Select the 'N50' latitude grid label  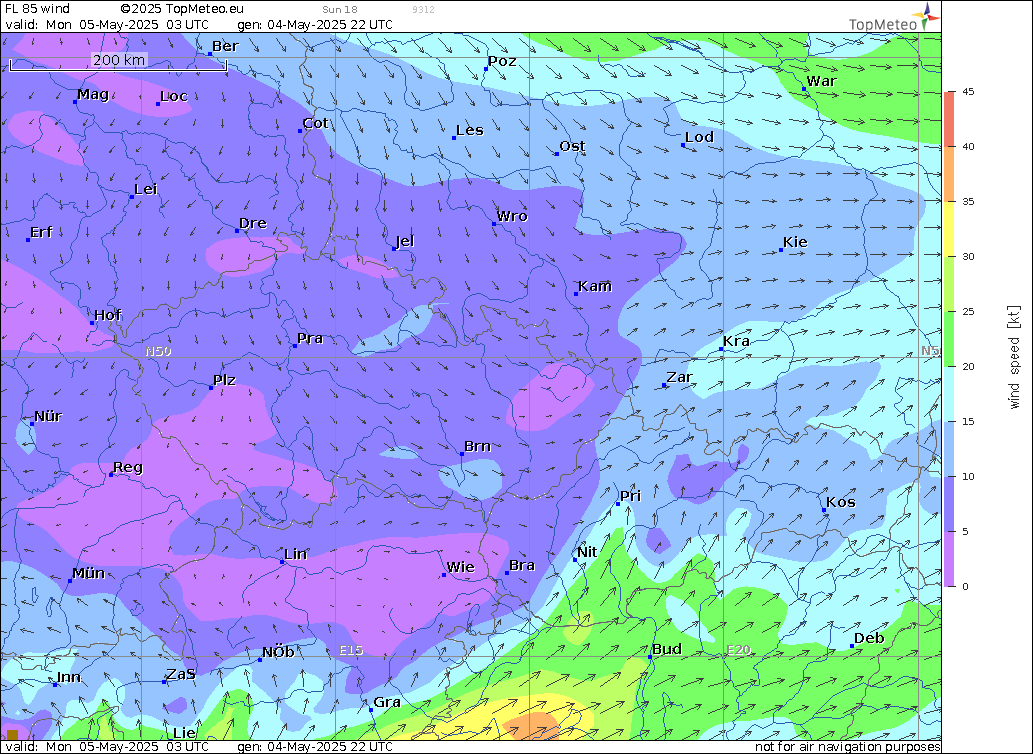[x=158, y=351]
